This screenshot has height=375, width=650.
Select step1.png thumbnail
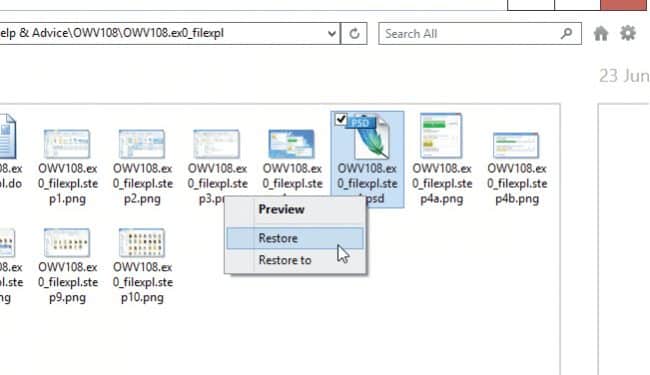[67, 144]
